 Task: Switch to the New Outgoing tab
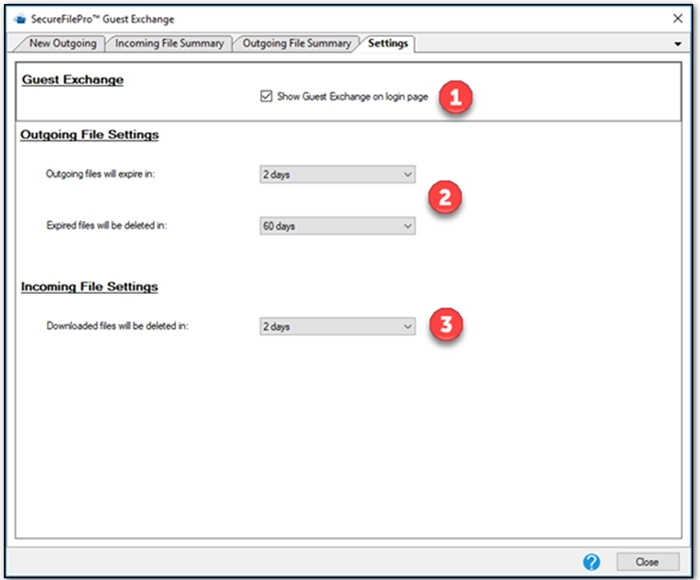(62, 43)
